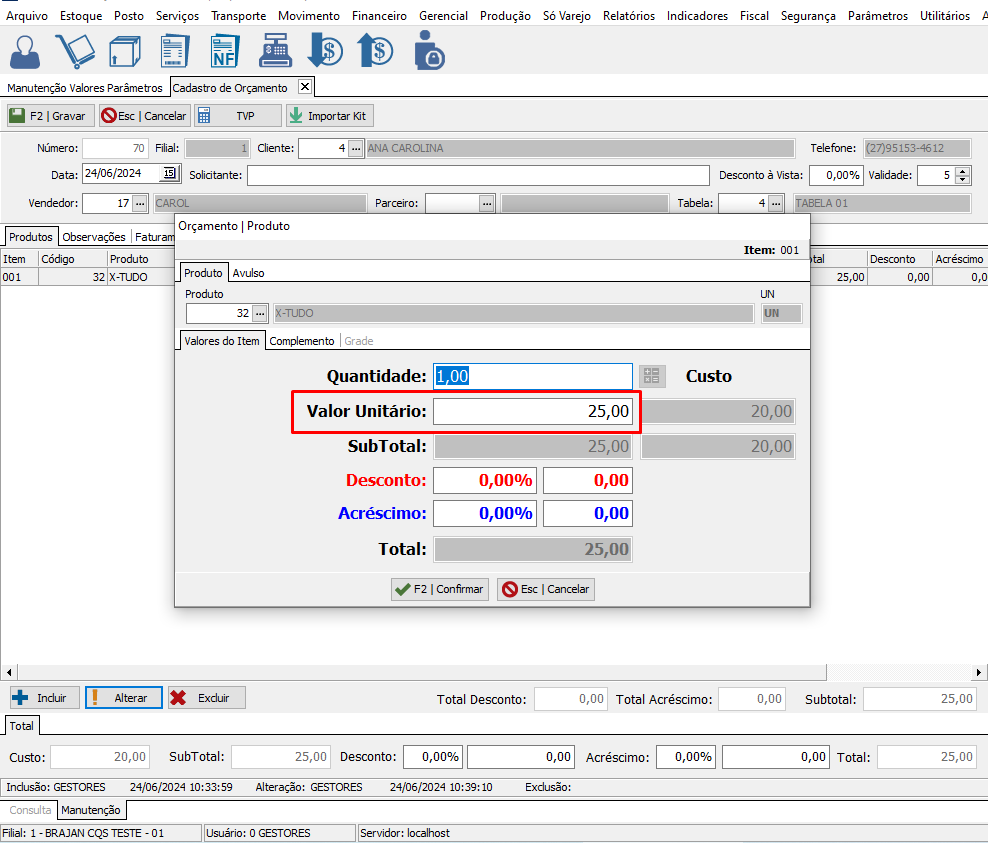Open the user padlock security icon

(428, 50)
